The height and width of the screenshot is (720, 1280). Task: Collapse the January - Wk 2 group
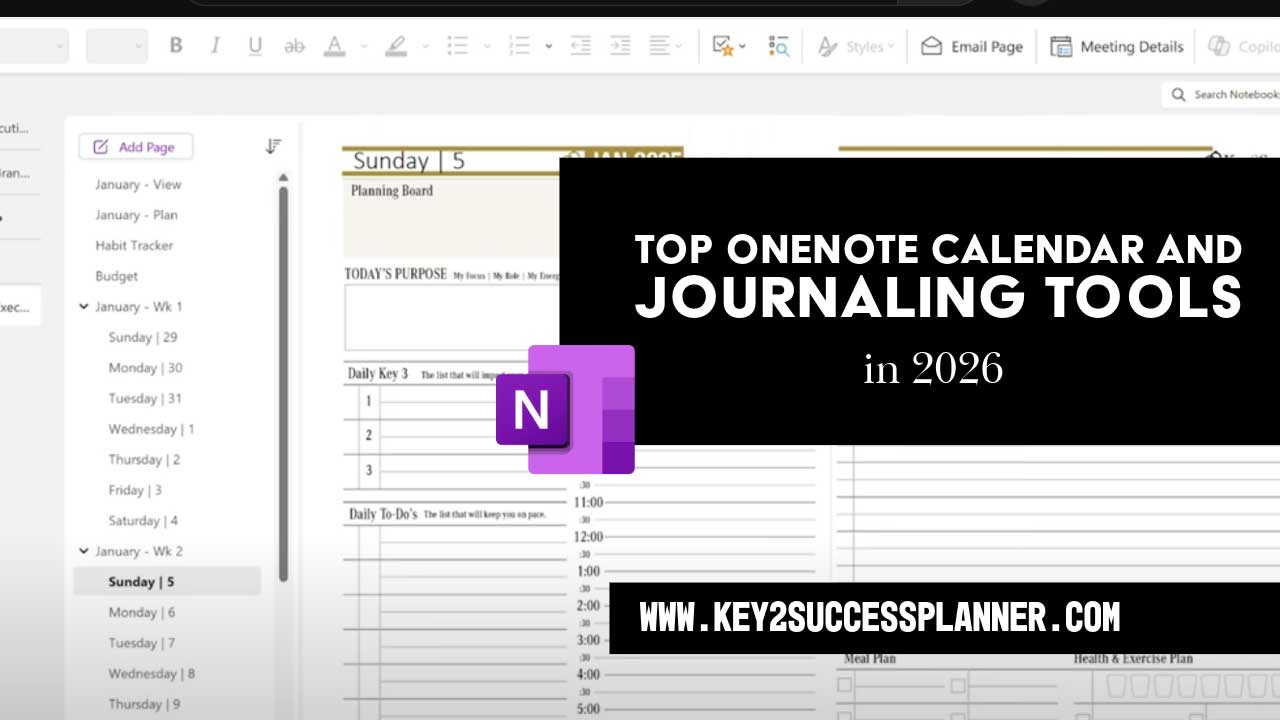tap(84, 551)
